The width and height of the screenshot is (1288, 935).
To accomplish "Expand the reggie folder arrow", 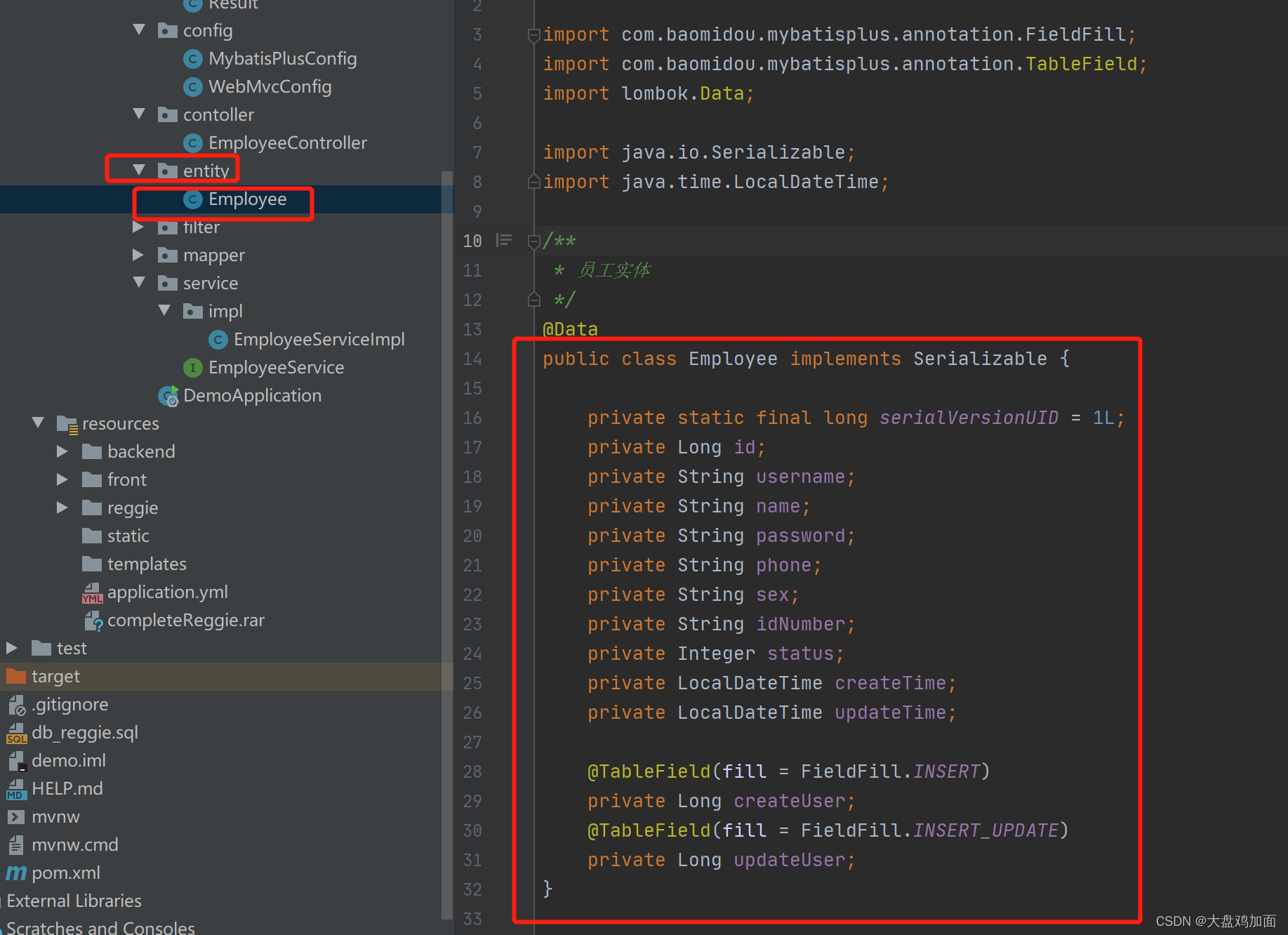I will [62, 508].
